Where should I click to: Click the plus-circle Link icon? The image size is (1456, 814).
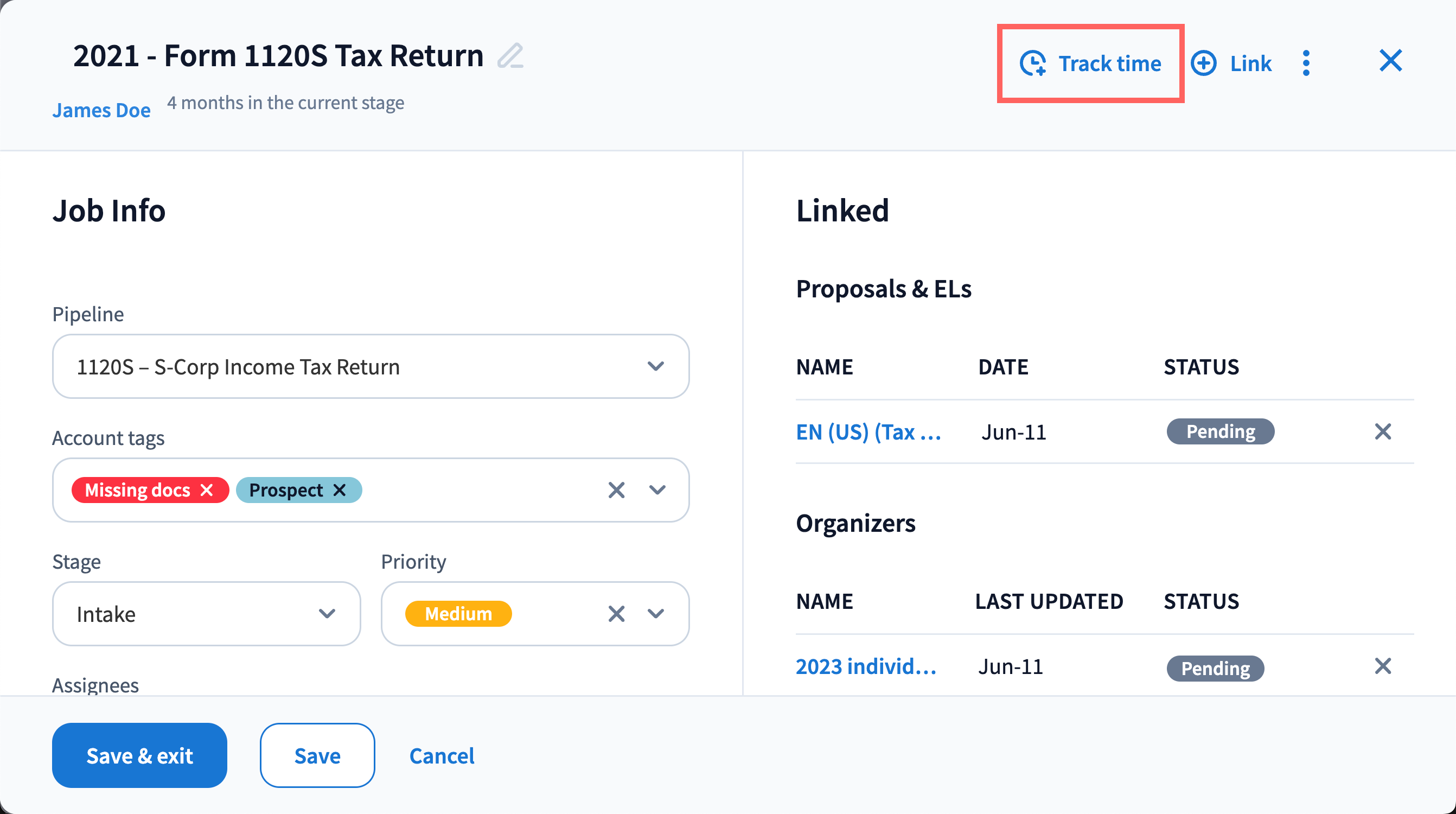point(1203,63)
